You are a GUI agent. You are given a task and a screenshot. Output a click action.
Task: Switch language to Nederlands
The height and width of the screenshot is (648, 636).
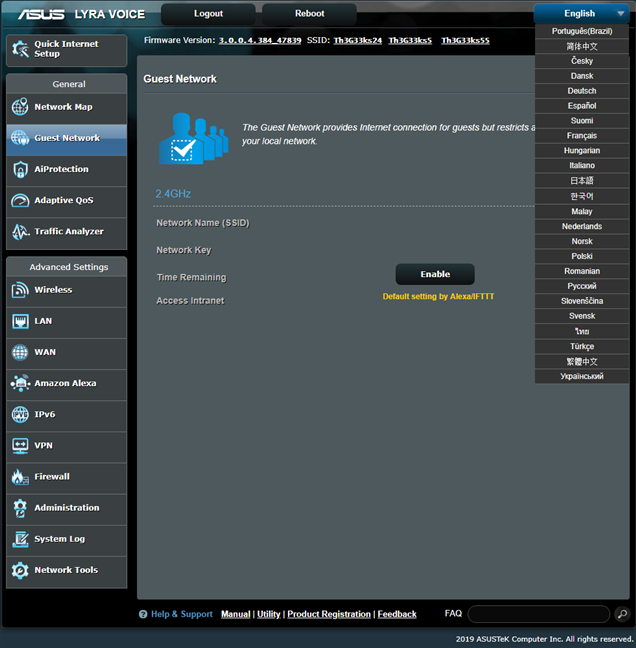click(x=582, y=226)
